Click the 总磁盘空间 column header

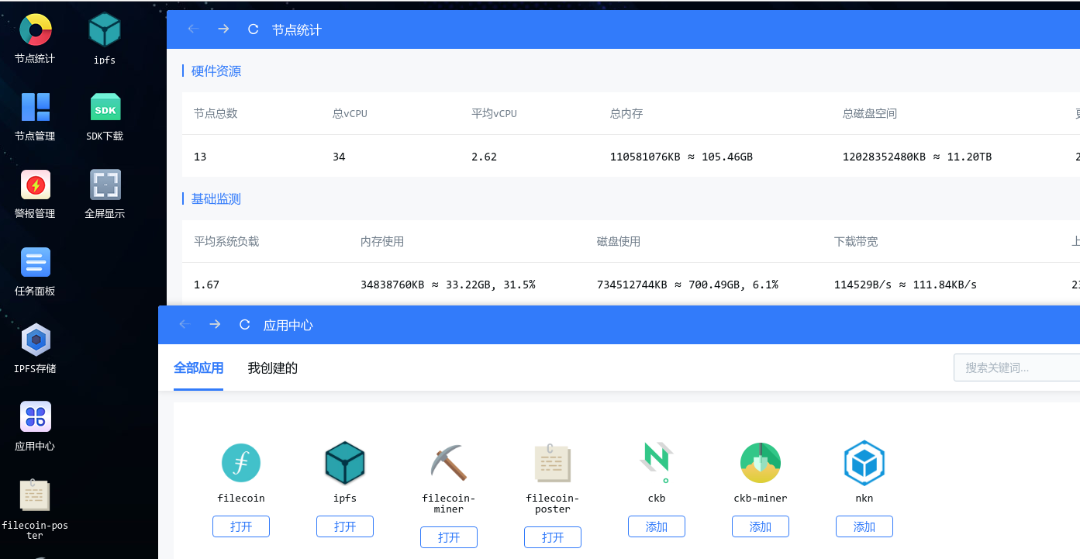pos(869,114)
